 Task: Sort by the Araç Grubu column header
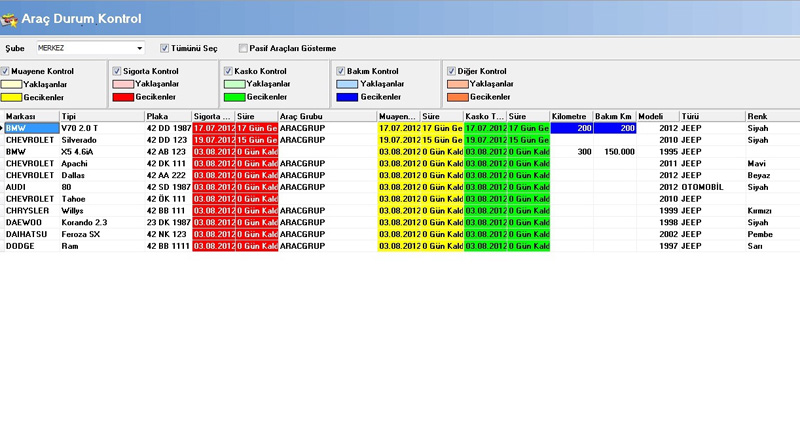click(x=328, y=116)
